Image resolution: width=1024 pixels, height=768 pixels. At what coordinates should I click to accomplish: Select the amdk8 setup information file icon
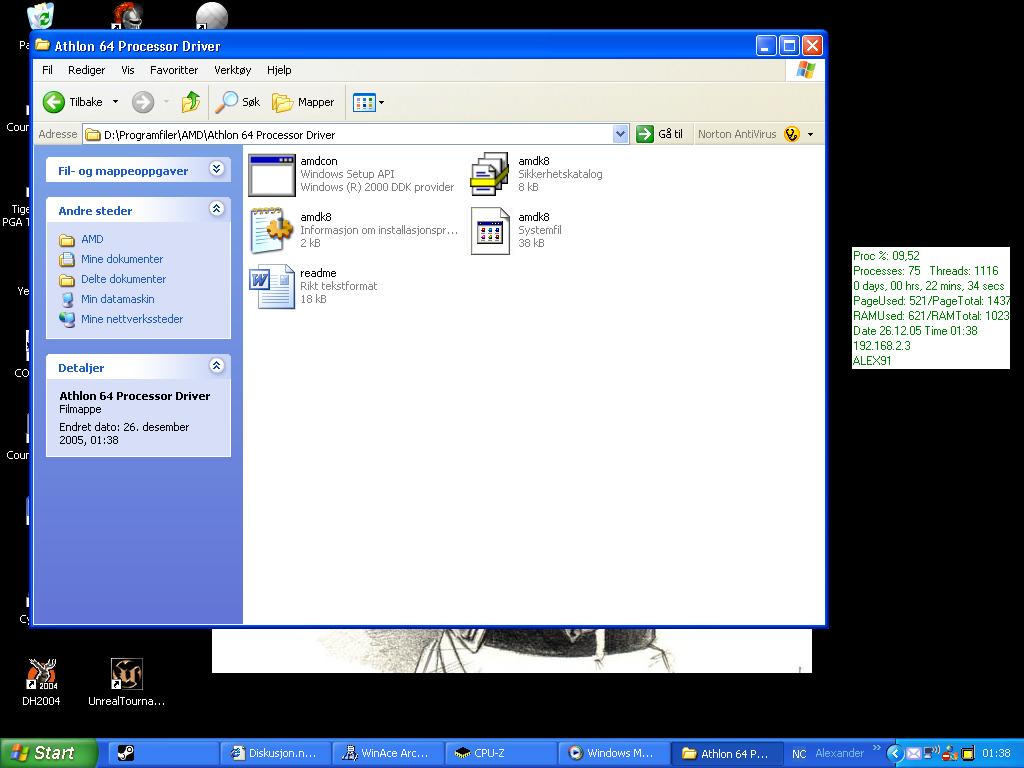[272, 230]
